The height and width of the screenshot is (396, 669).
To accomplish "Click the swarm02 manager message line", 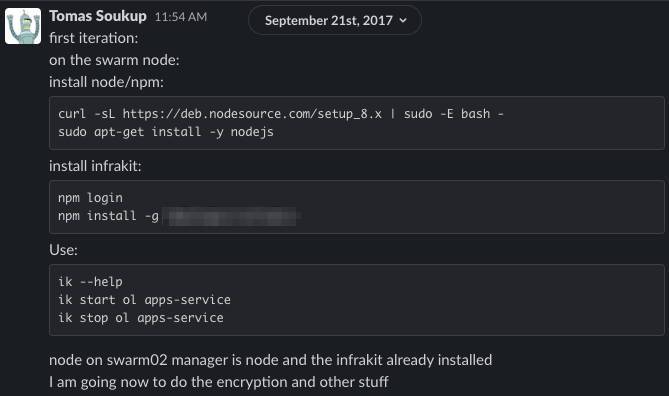I will pyautogui.click(x=271, y=360).
